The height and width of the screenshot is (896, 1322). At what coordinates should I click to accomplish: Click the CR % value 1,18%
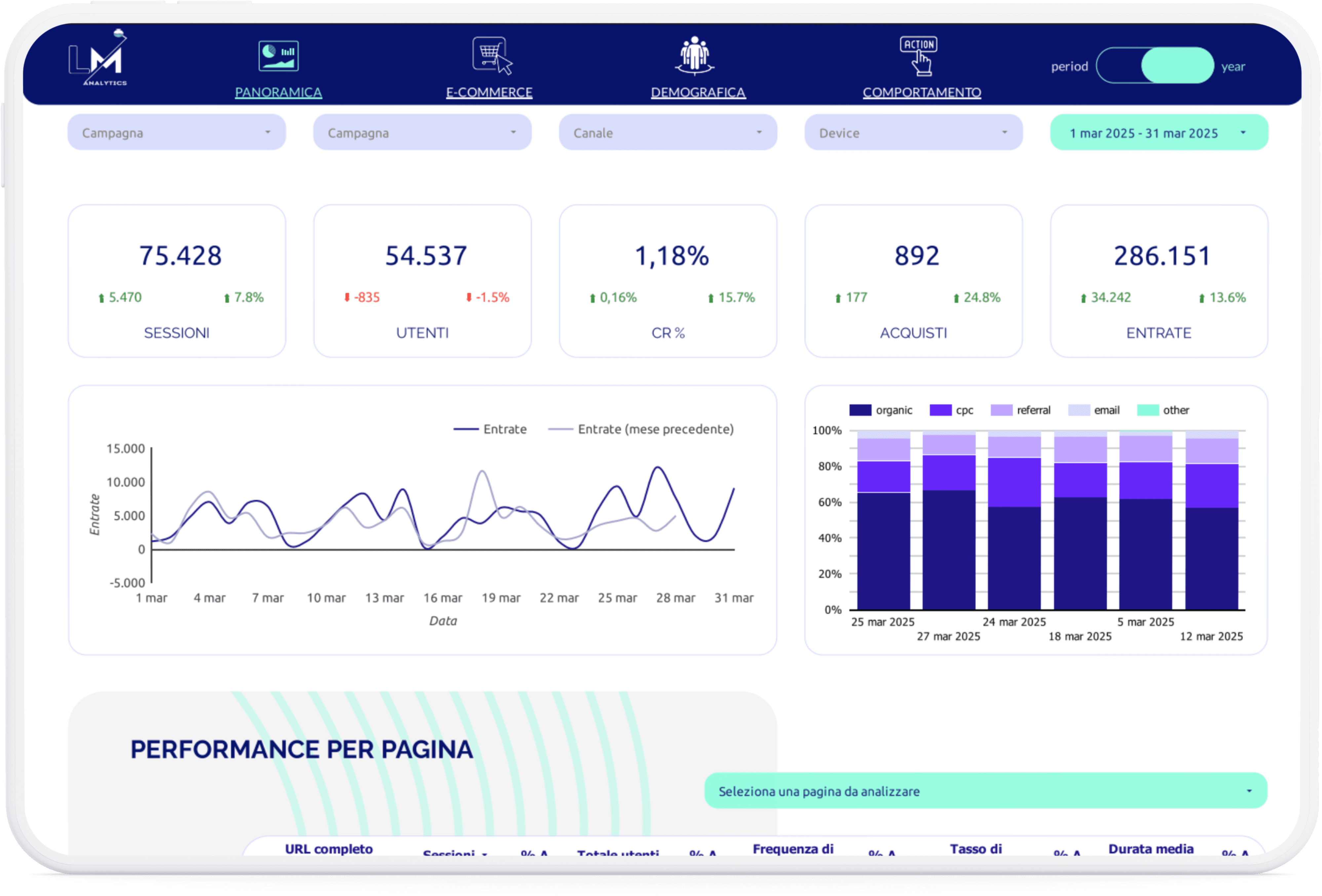click(x=672, y=255)
